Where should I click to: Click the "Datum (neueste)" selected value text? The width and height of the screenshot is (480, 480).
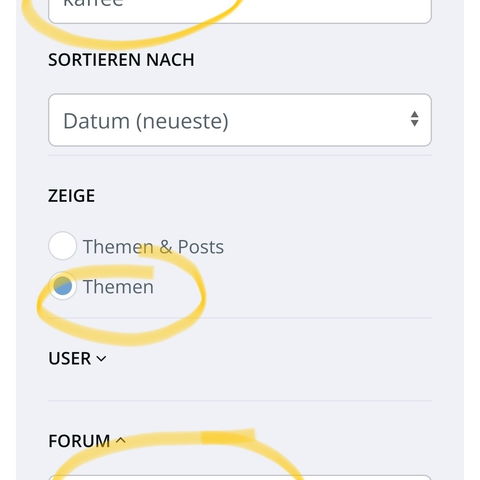click(146, 121)
